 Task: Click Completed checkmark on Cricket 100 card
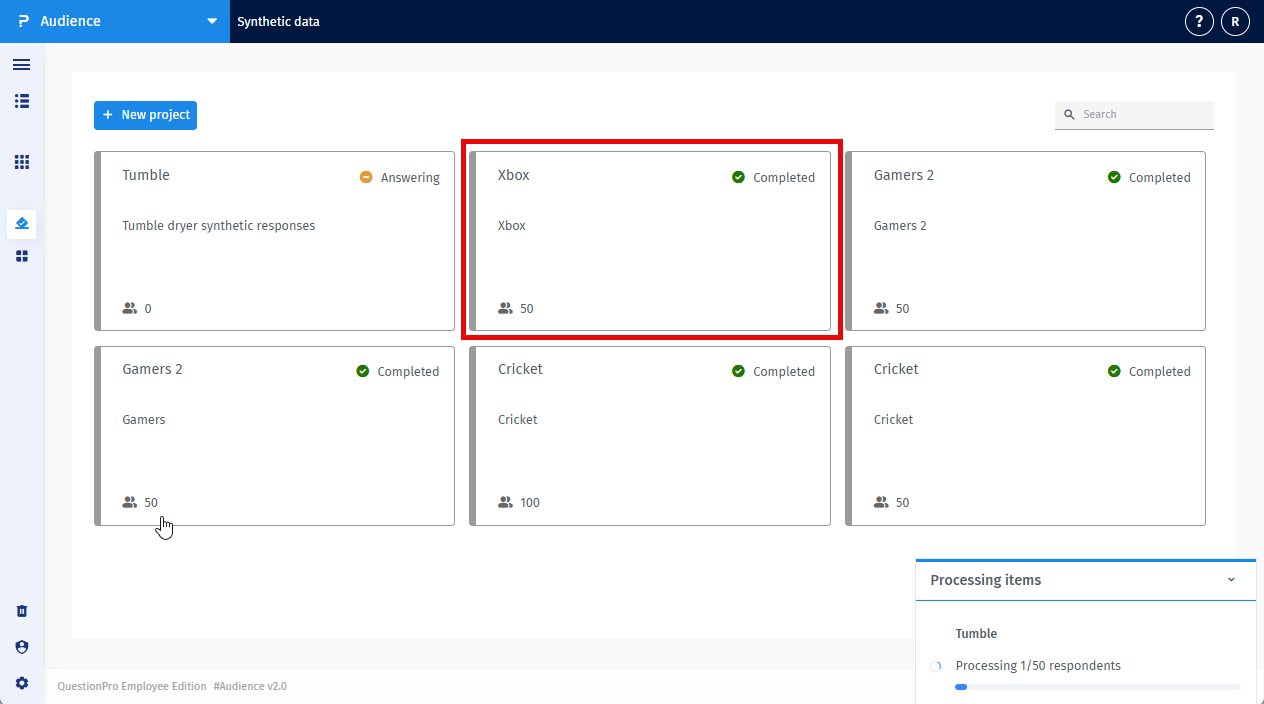pyautogui.click(x=738, y=371)
